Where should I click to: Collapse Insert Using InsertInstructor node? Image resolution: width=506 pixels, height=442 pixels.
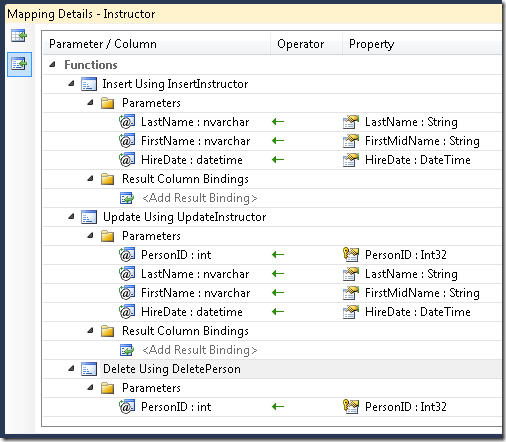tap(71, 83)
